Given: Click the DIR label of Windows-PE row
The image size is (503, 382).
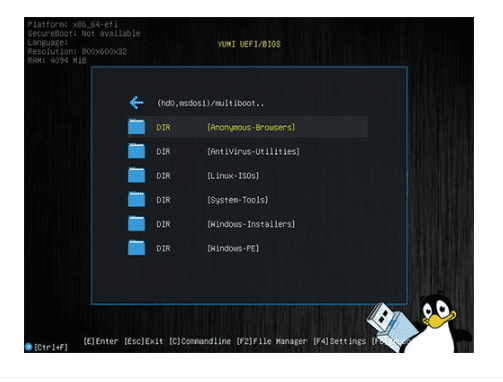Looking at the screenshot, I should click(163, 248).
